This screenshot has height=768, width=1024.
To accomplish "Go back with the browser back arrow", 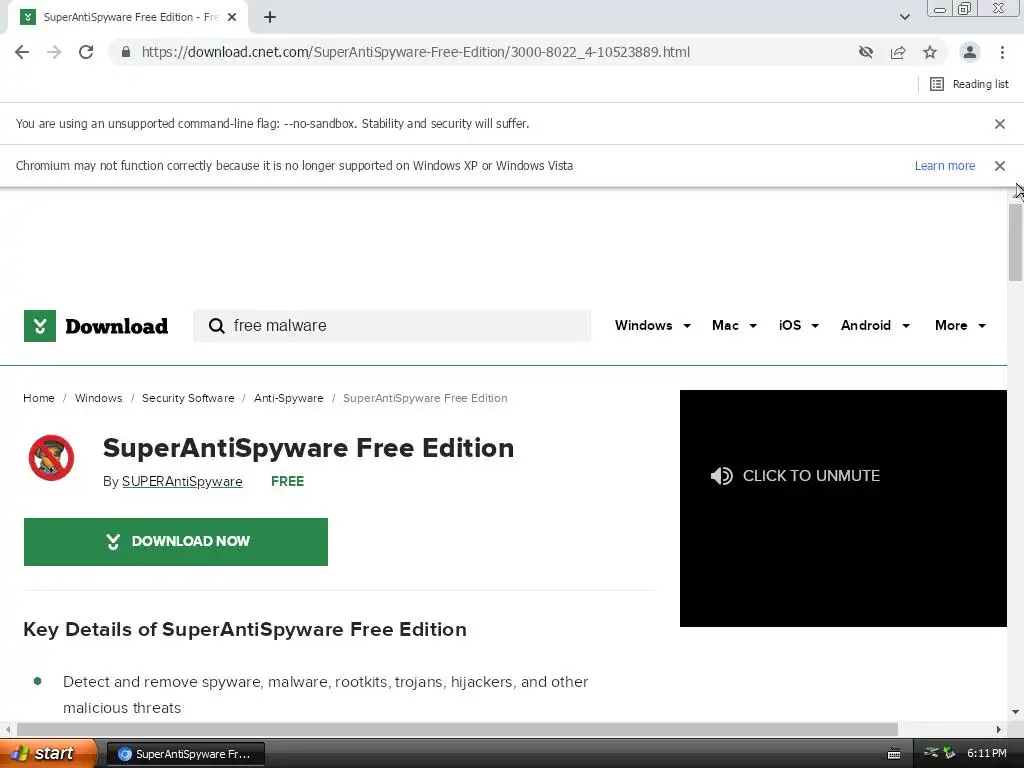I will click(22, 52).
